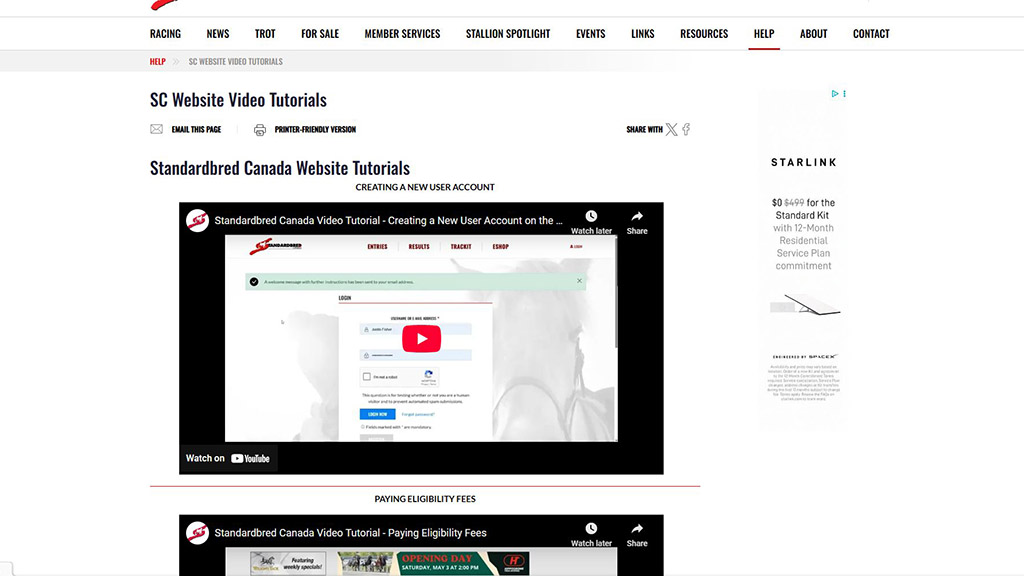Image resolution: width=1024 pixels, height=576 pixels.
Task: Click the Eligibility Fees video thumbnail preview
Action: pos(421,562)
